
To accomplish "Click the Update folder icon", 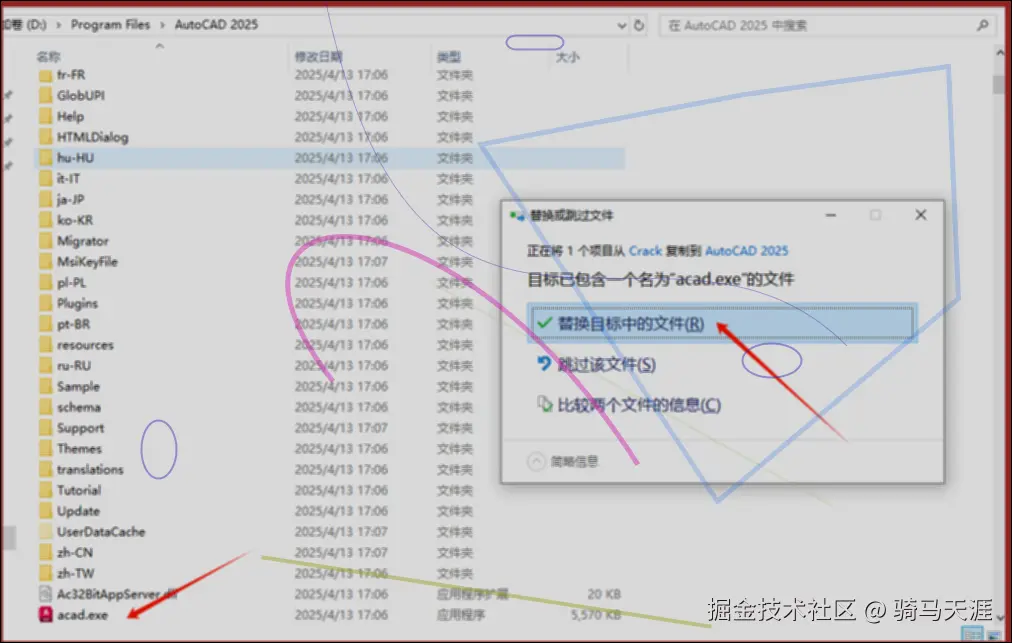I will coord(45,511).
